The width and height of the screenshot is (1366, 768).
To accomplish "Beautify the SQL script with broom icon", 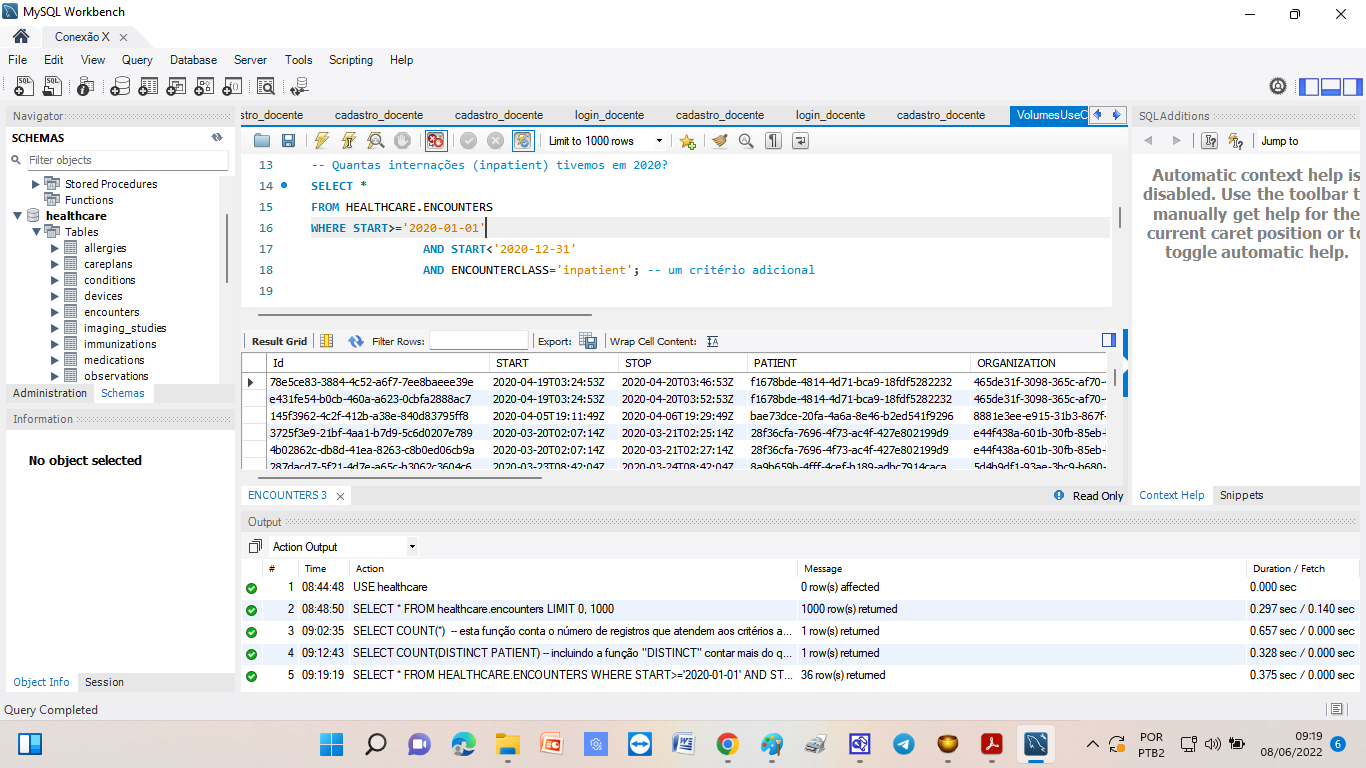I will click(x=719, y=141).
